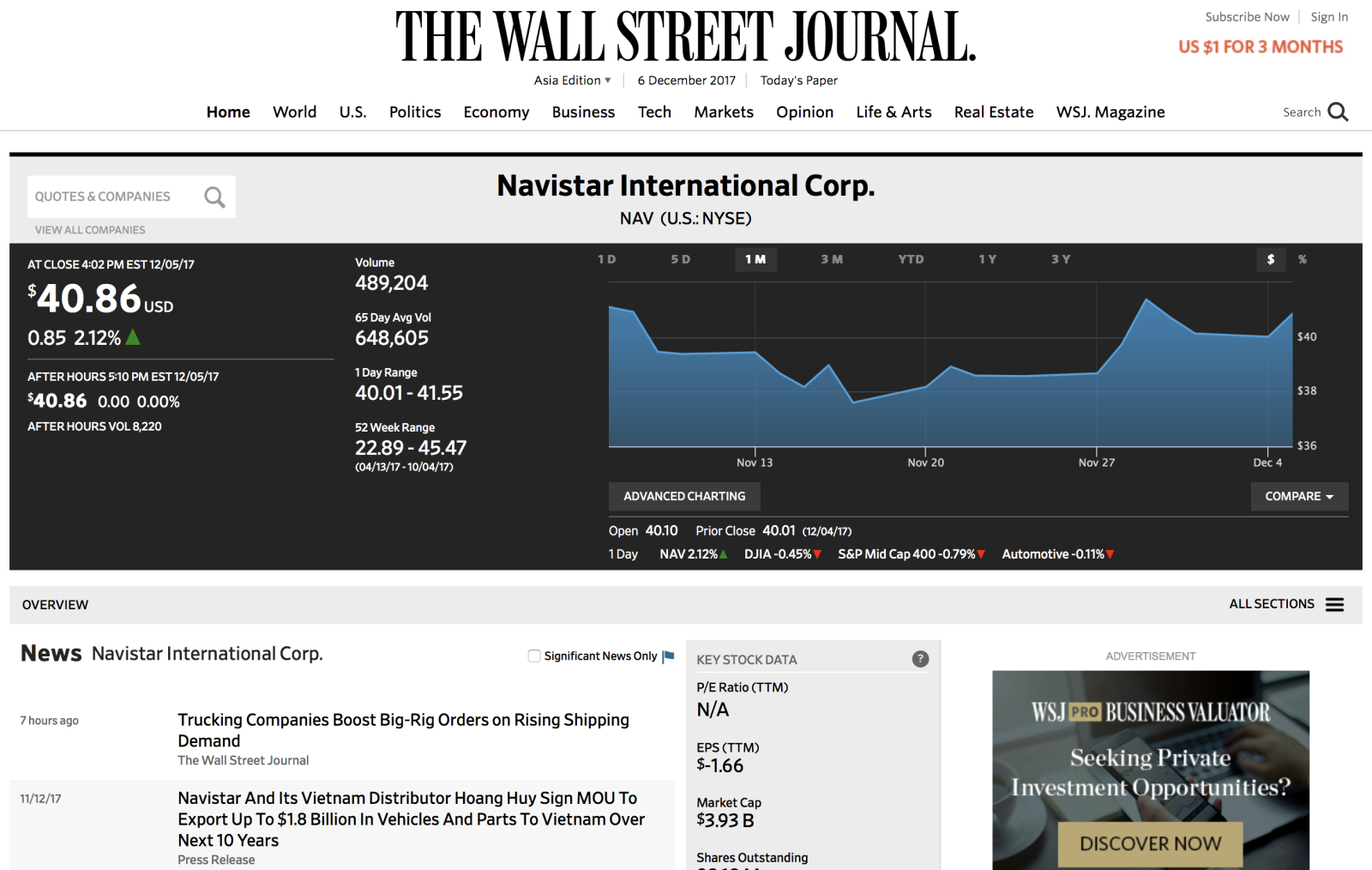Image resolution: width=1372 pixels, height=870 pixels.
Task: Open the All Sections hamburger menu icon
Action: tap(1334, 605)
